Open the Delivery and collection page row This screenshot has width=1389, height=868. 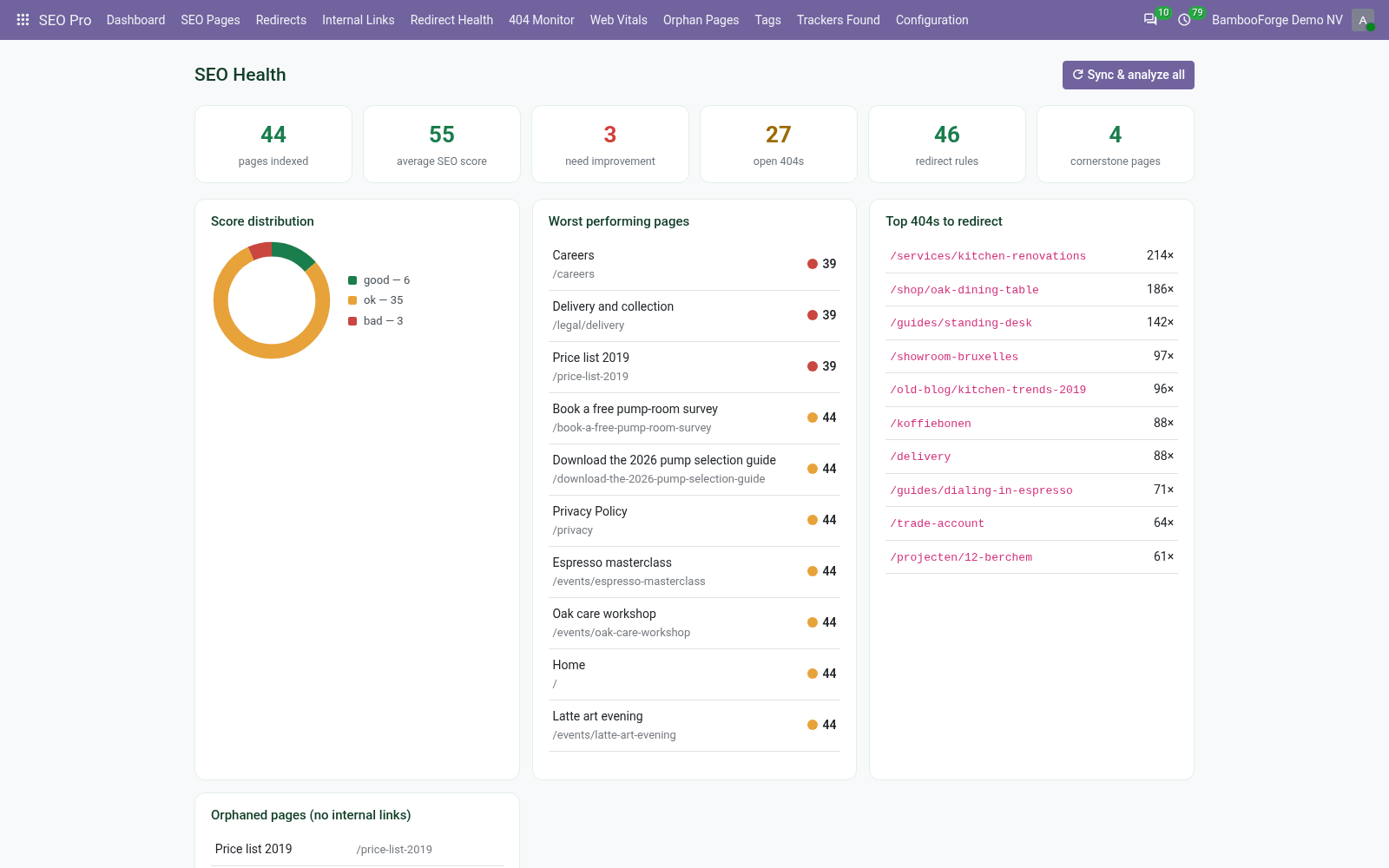coord(694,316)
